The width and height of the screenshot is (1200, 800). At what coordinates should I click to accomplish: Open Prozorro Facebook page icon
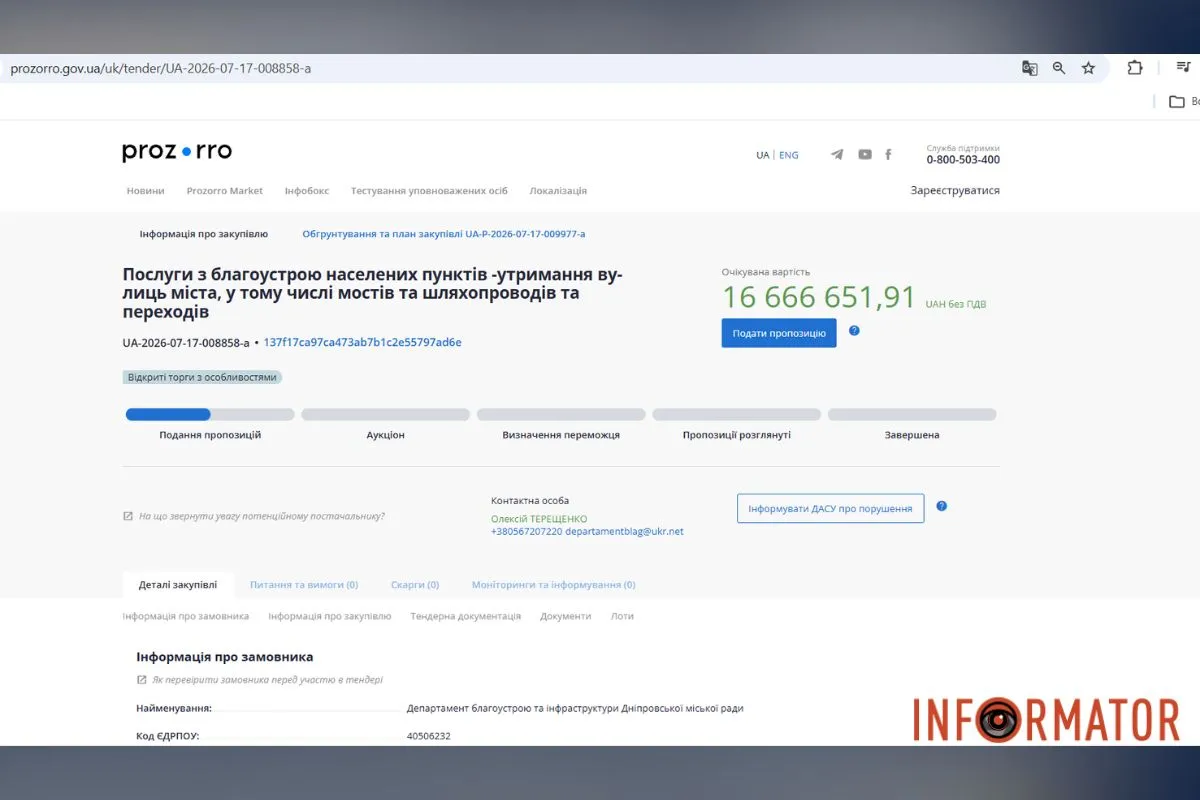tap(888, 155)
